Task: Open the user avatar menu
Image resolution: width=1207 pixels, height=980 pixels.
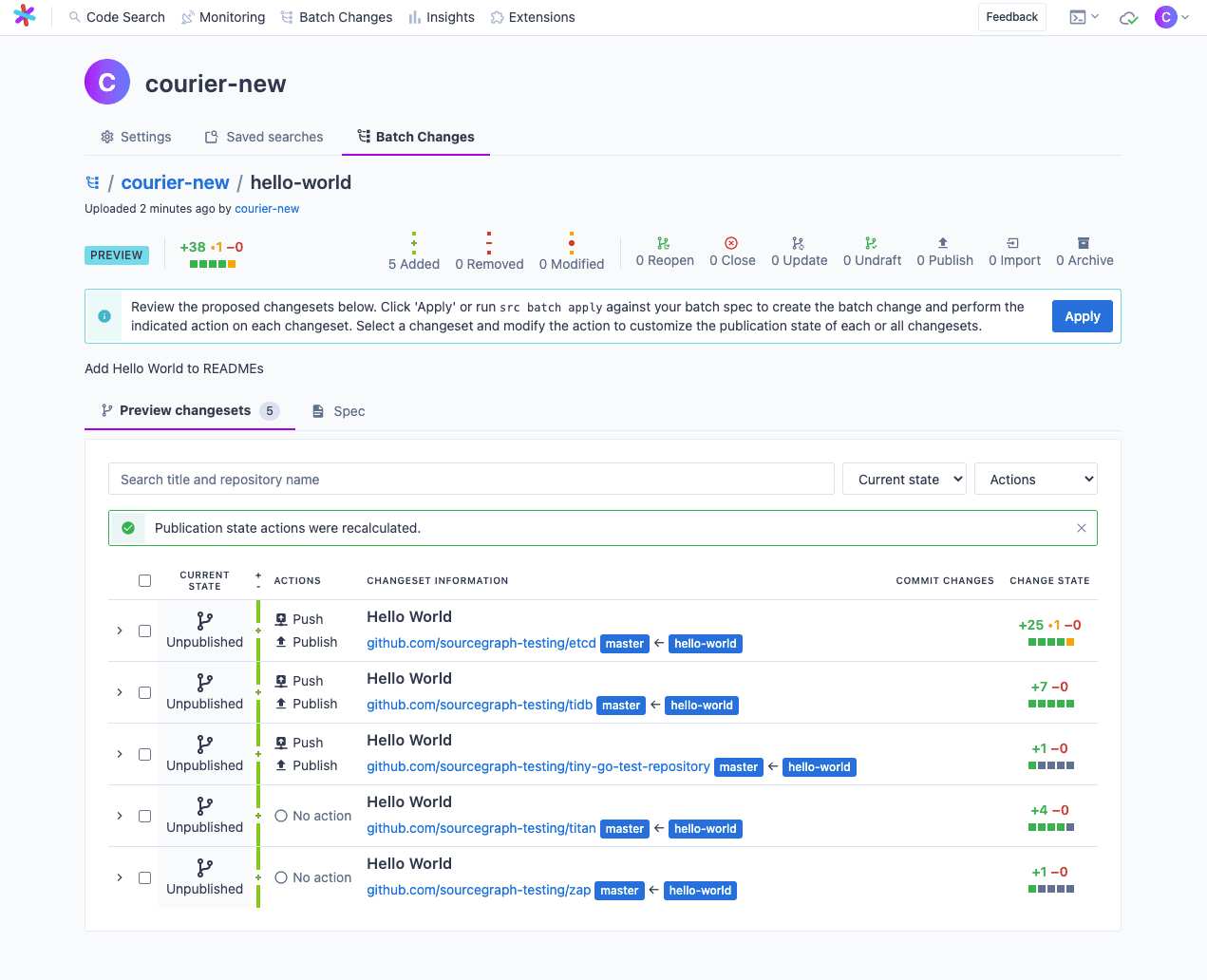Action: (x=1172, y=17)
